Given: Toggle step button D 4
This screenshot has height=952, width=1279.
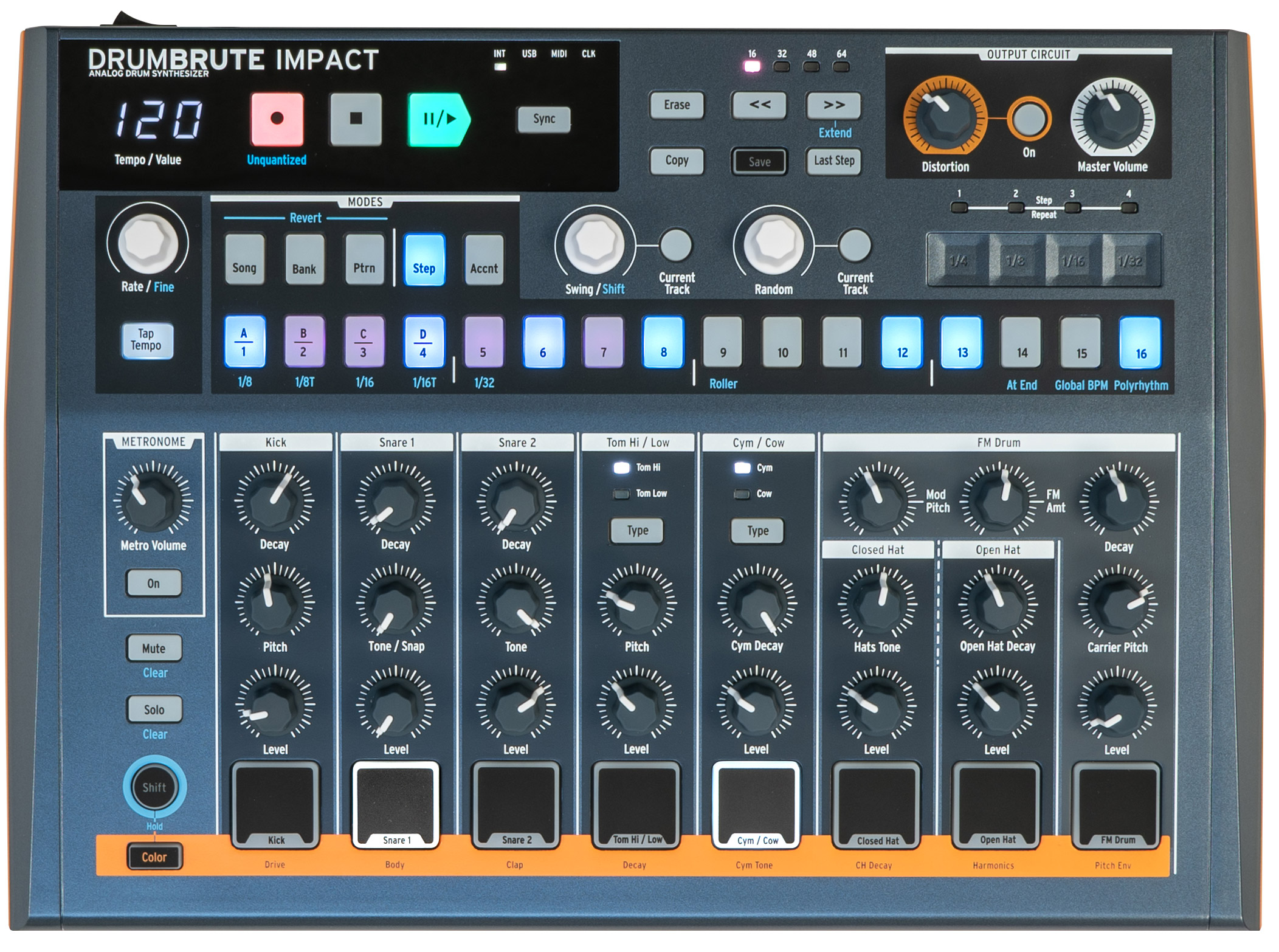Looking at the screenshot, I should (x=424, y=341).
